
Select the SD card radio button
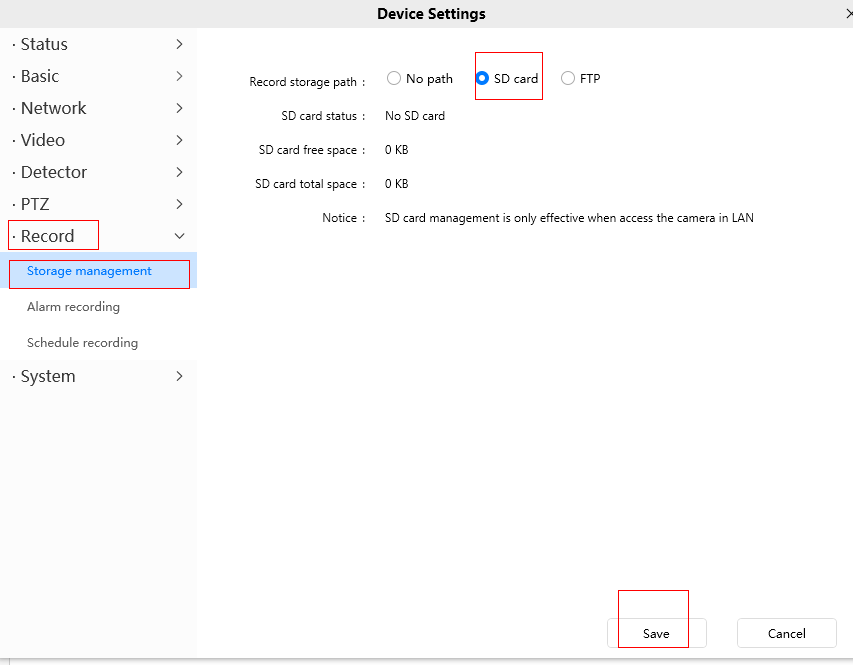pyautogui.click(x=482, y=78)
